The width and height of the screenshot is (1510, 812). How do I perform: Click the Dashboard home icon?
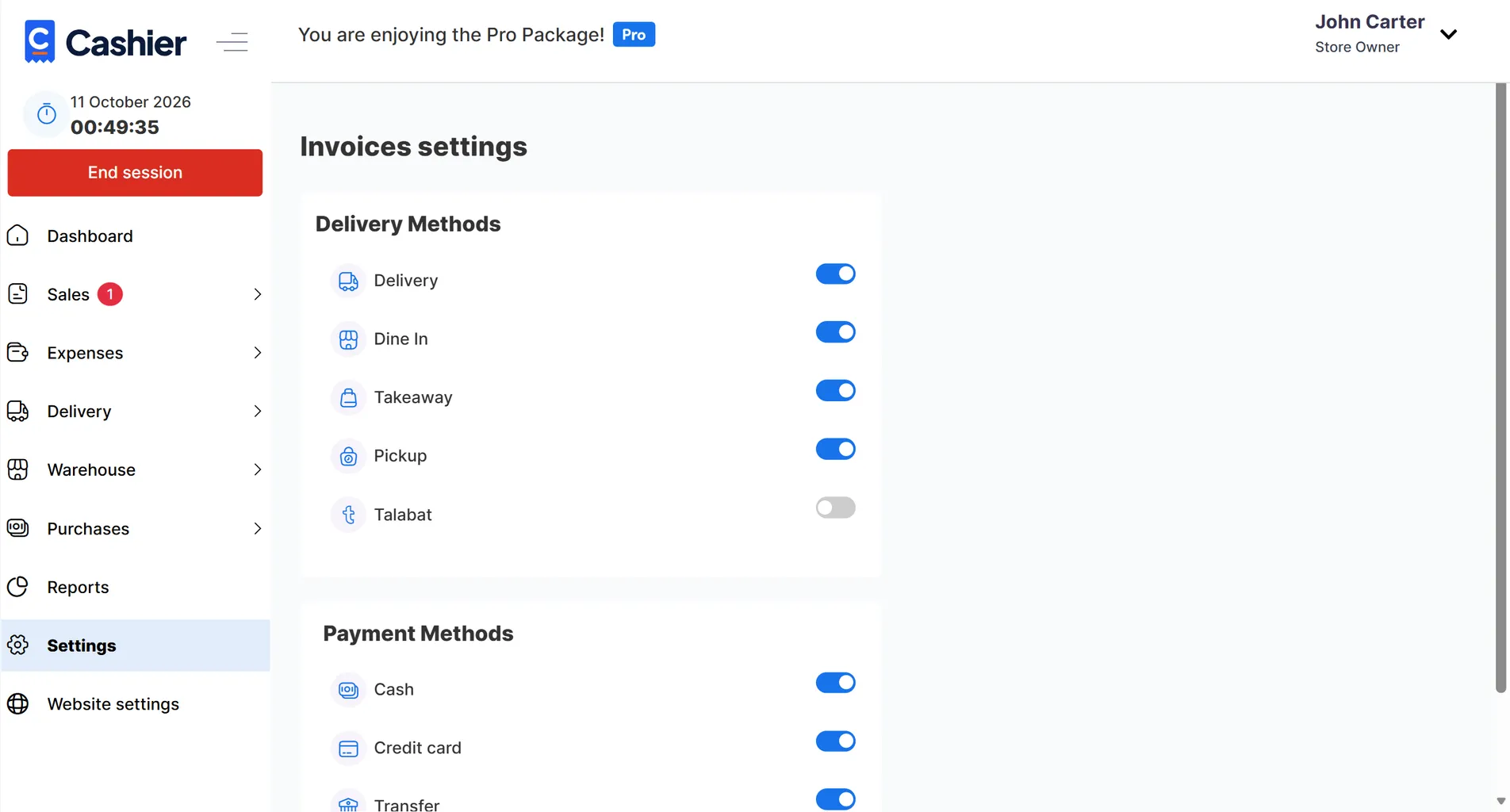pos(17,236)
